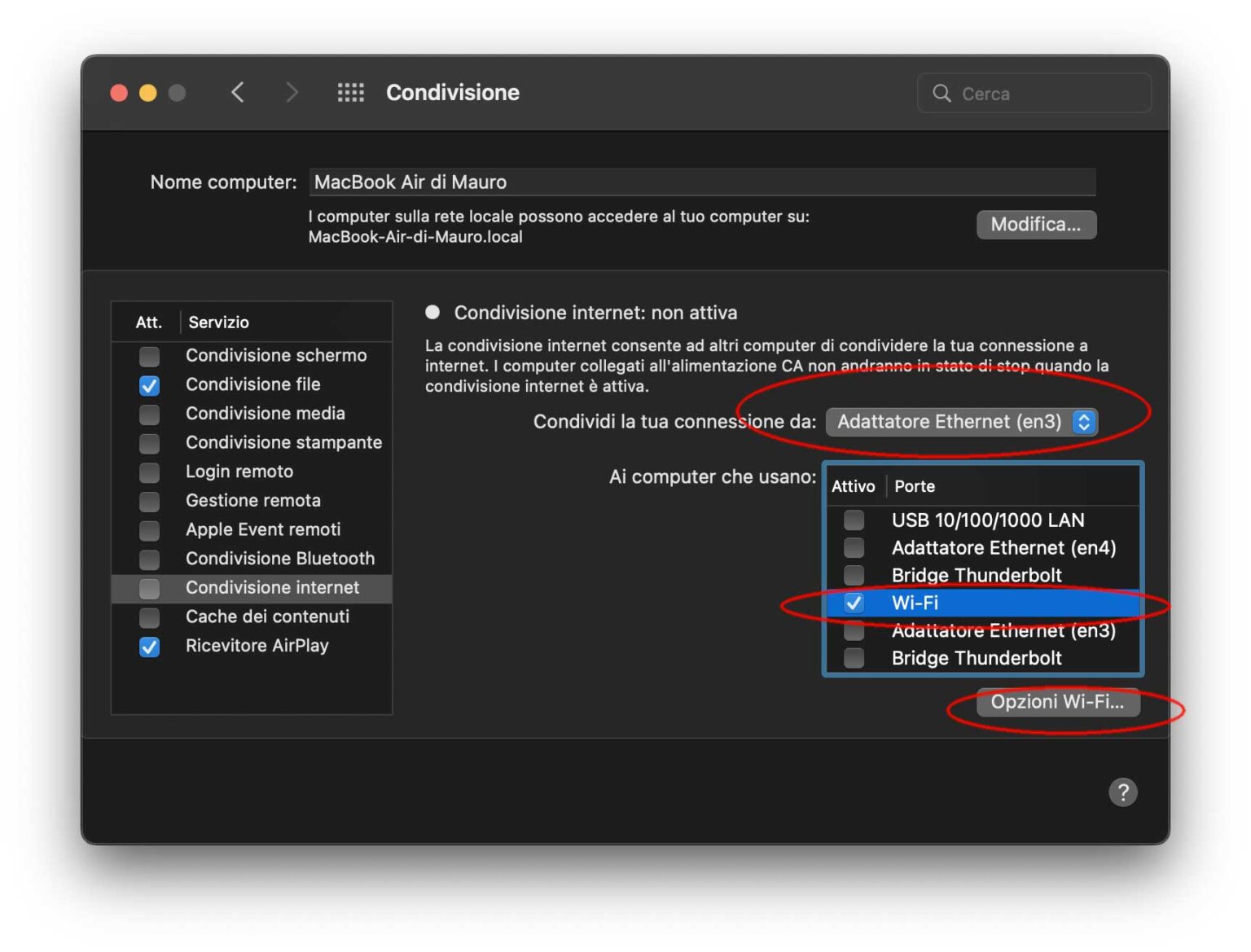The image size is (1251, 952).
Task: Disable the Ricevitore AirPlay checkbox
Action: pos(149,647)
